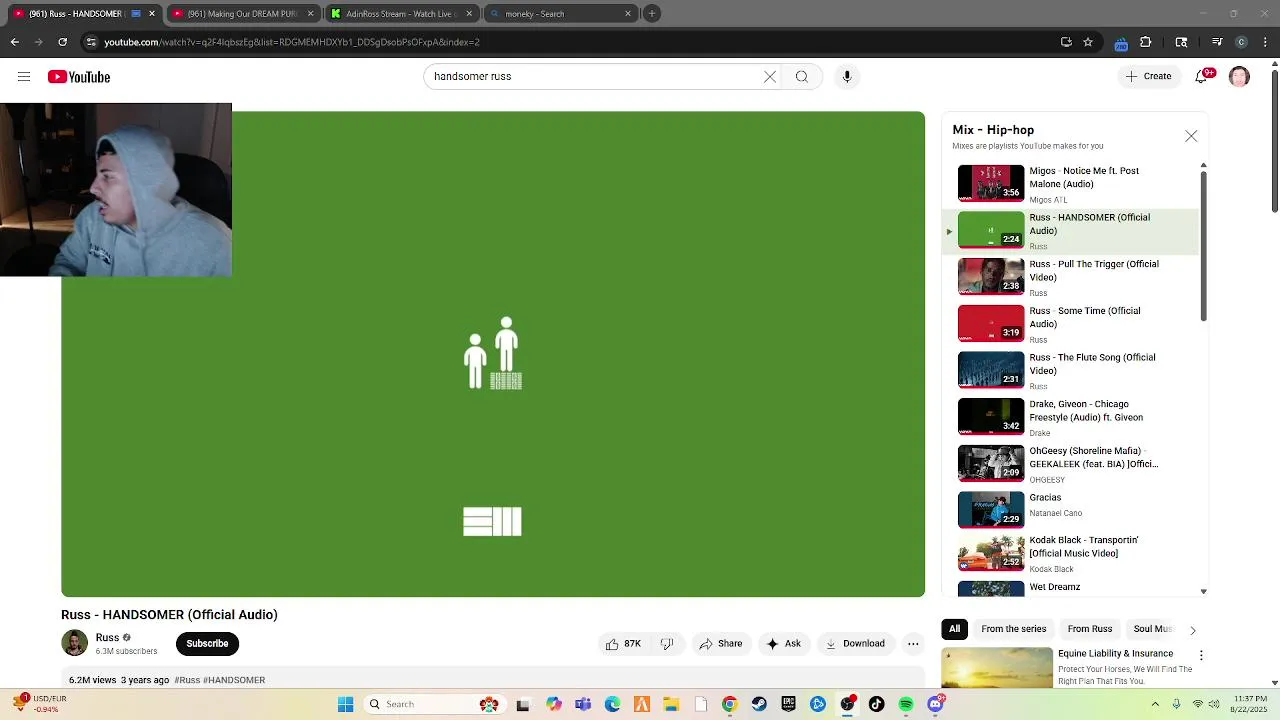Open Epic Games from the taskbar
Screen dimensions: 1280x720
[x=789, y=704]
